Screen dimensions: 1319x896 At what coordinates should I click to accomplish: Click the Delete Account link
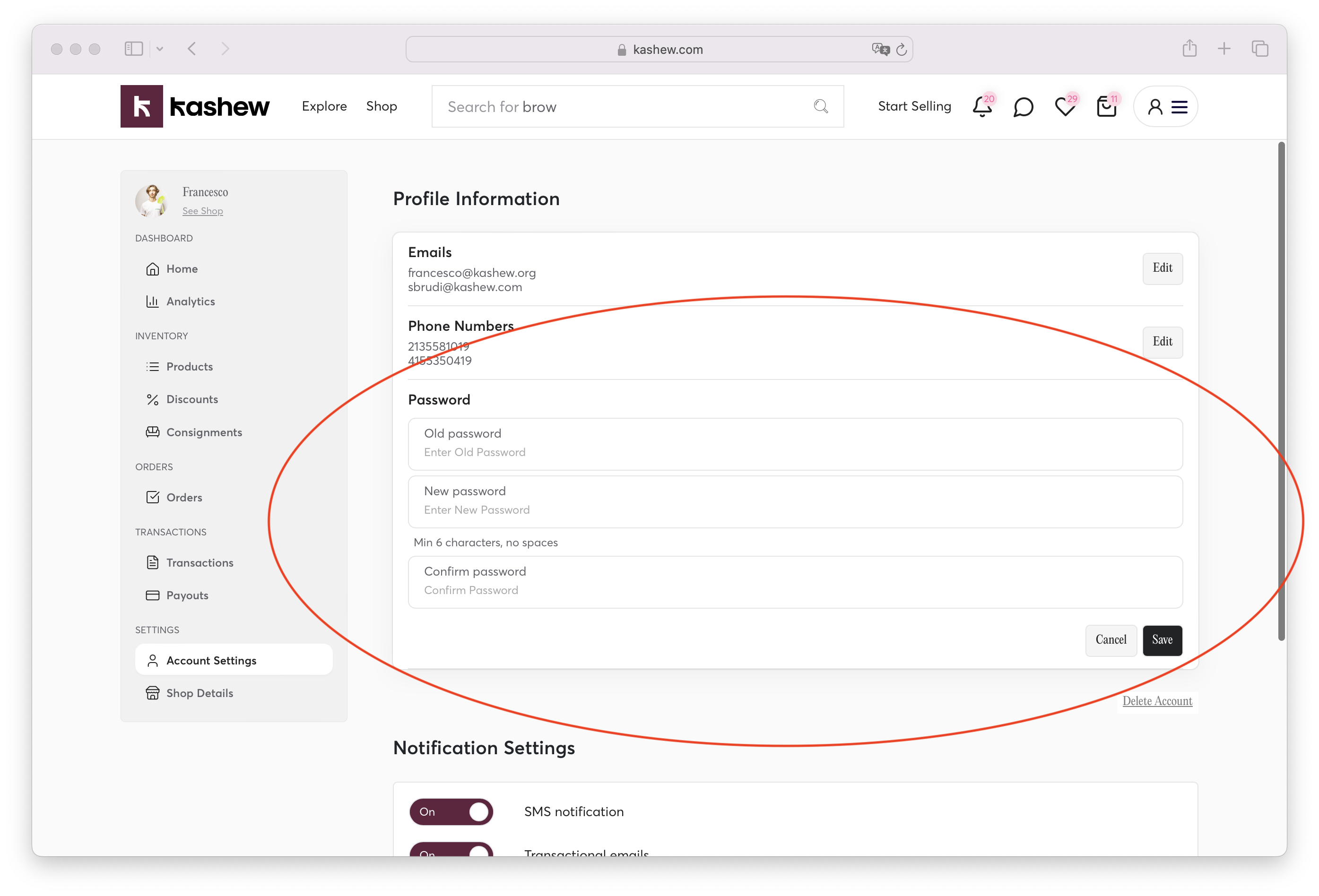pyautogui.click(x=1157, y=701)
